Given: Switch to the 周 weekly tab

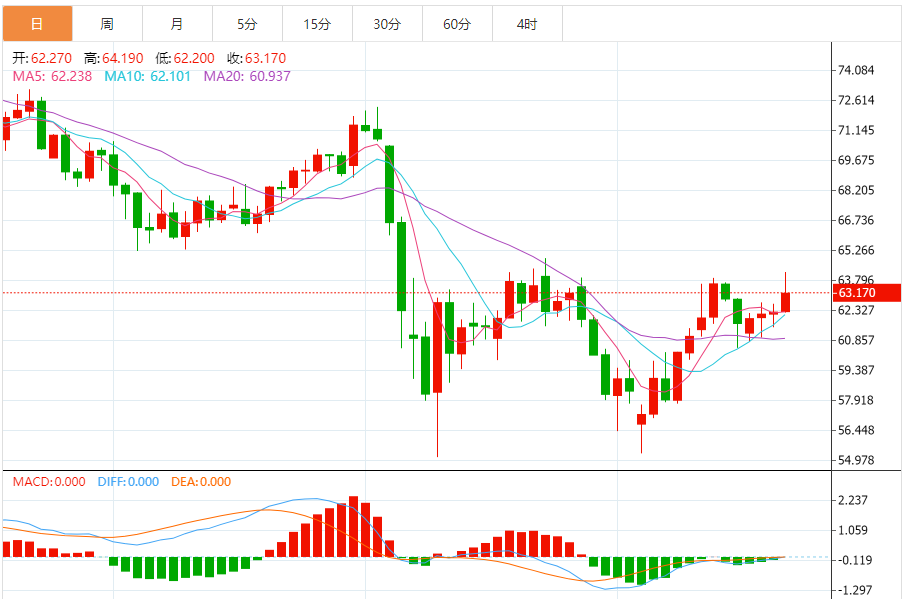Looking at the screenshot, I should (x=107, y=24).
